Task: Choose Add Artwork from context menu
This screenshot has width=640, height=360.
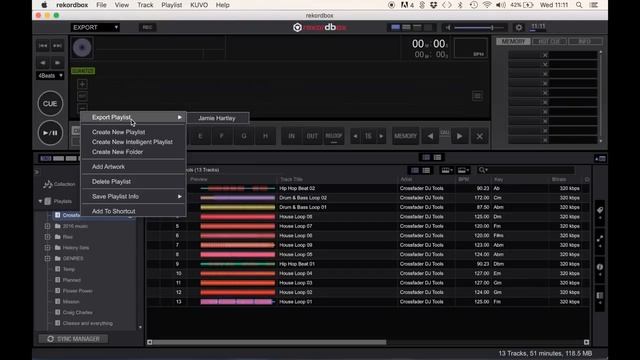Action: click(108, 167)
